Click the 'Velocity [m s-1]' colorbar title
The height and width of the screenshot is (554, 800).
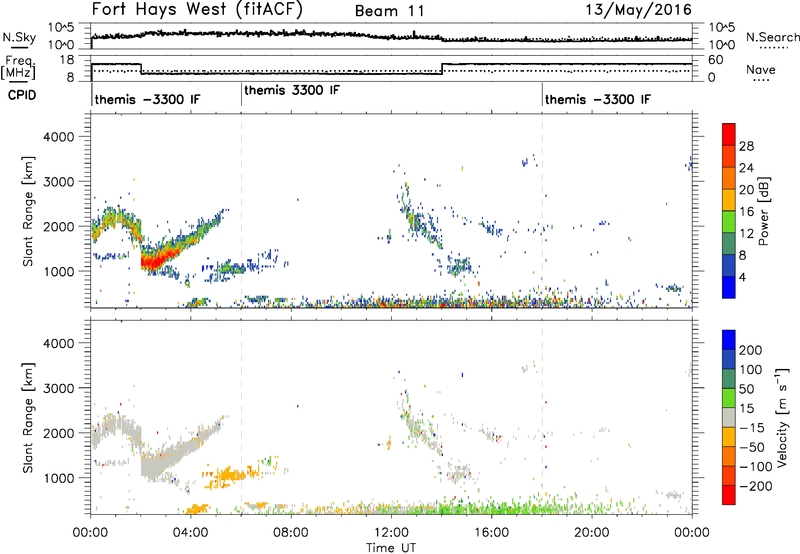pyautogui.click(x=781, y=417)
